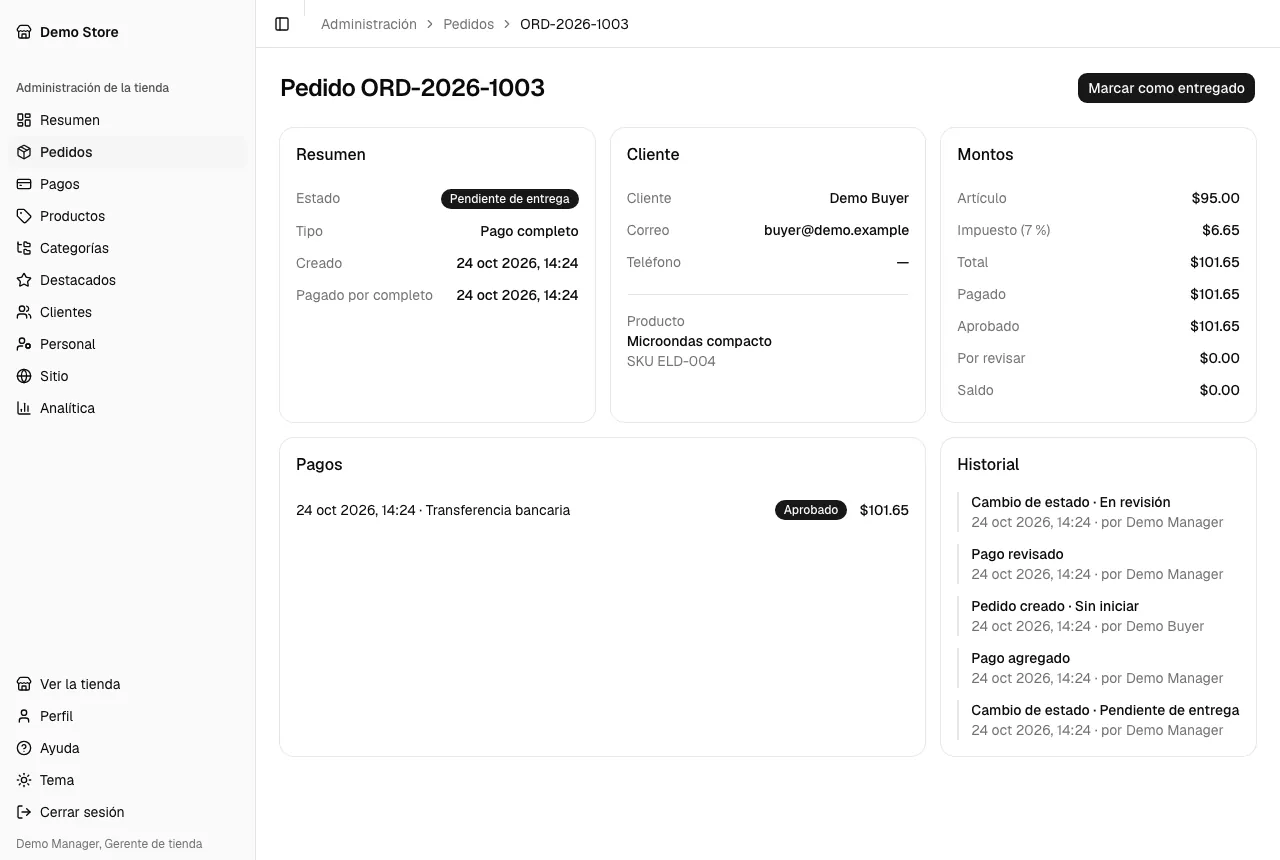The height and width of the screenshot is (860, 1280).
Task: Click the Demo Store logo icon
Action: click(24, 32)
